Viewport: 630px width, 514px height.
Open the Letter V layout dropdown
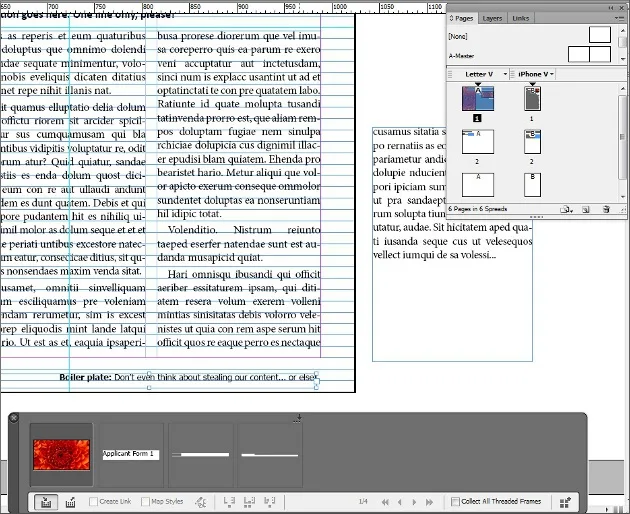(x=505, y=74)
